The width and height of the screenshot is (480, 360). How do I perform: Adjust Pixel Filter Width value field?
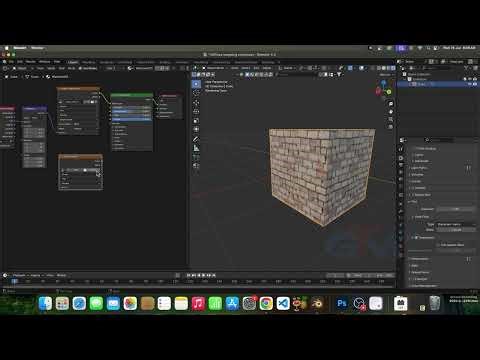tap(455, 230)
